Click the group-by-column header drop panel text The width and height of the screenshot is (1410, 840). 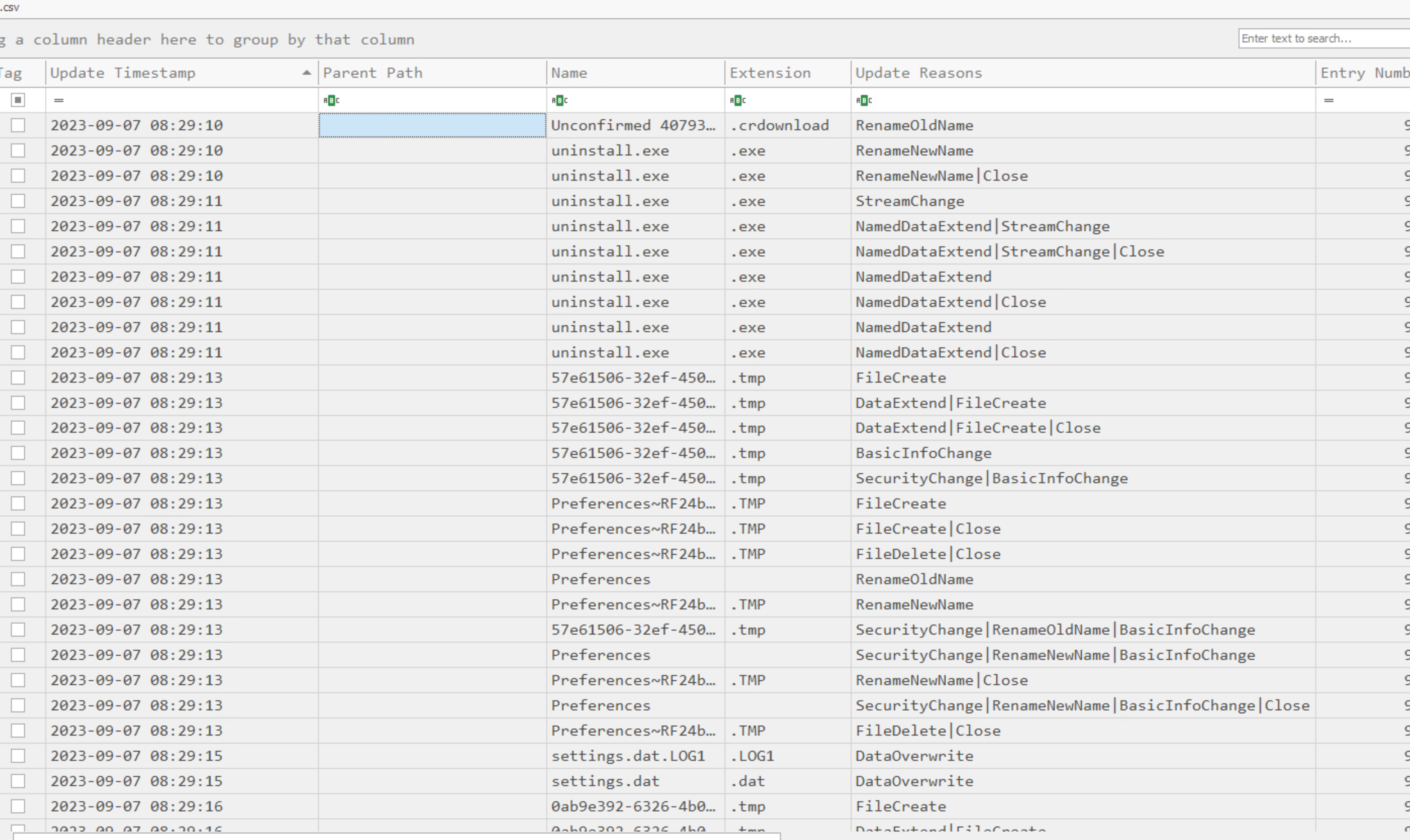pos(207,40)
